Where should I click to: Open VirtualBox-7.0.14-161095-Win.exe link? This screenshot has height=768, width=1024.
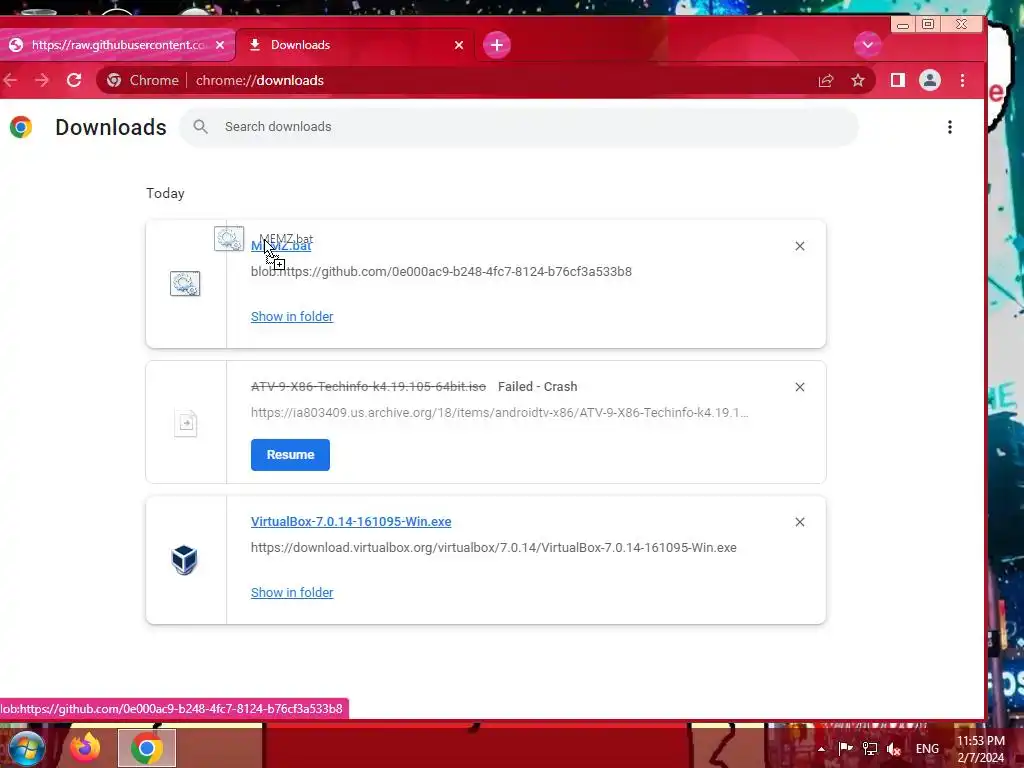click(351, 522)
